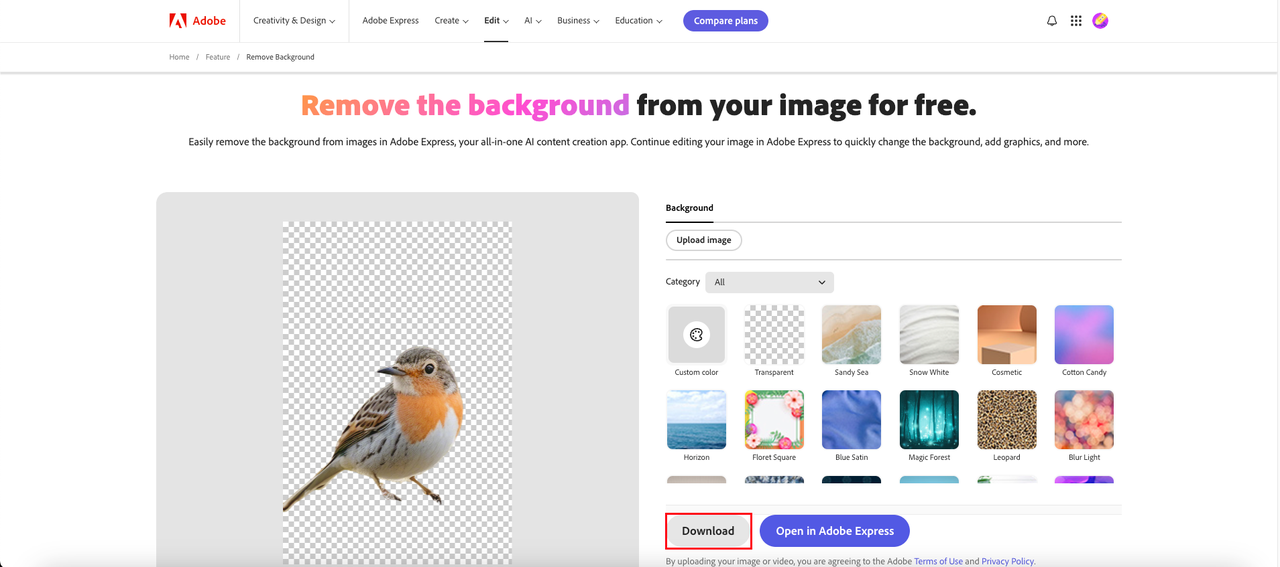Open the notifications bell

pos(1052,20)
